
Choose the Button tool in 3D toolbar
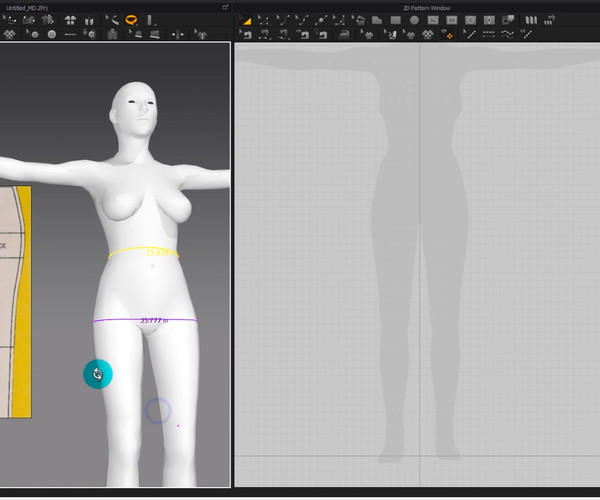(x=52, y=34)
